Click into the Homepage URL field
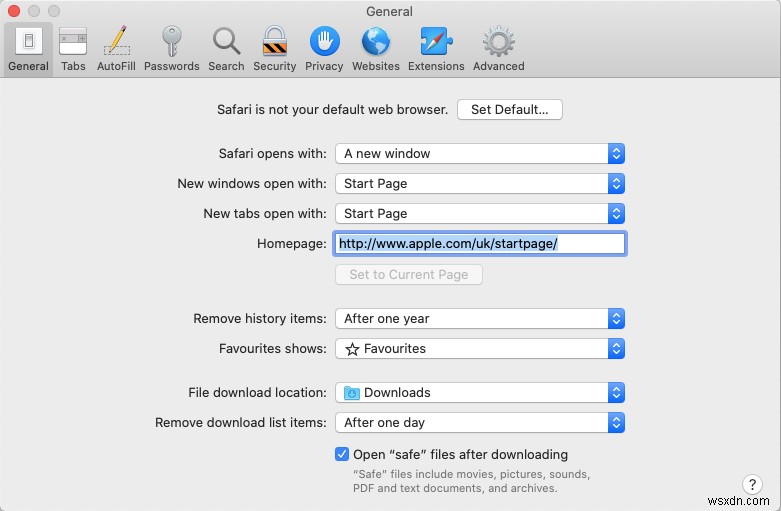The width and height of the screenshot is (781, 511). pyautogui.click(x=480, y=244)
